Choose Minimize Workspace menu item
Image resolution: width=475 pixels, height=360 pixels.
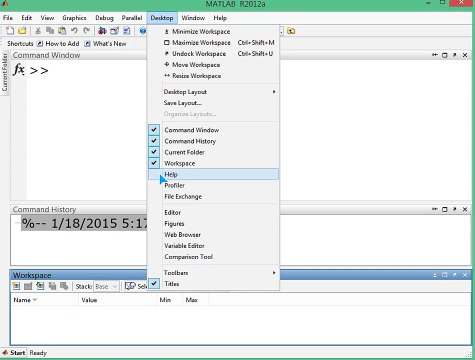click(213, 32)
